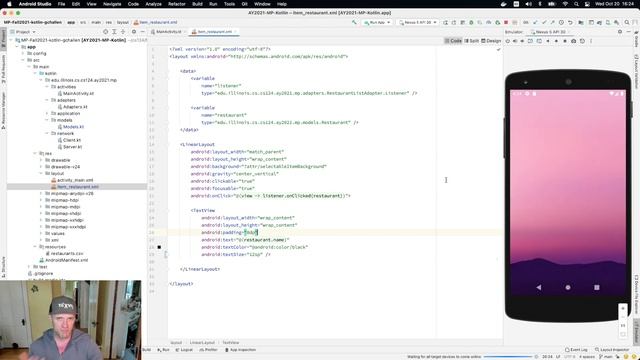Open MainActivity.kt in project tree
This screenshot has width=640, height=360.
click(x=78, y=93)
